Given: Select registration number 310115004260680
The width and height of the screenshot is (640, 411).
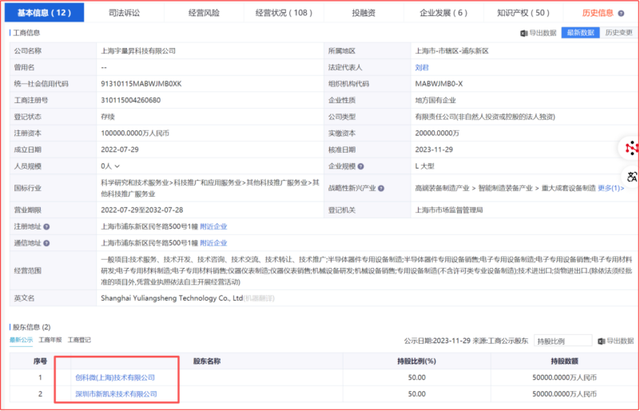Looking at the screenshot, I should (131, 100).
